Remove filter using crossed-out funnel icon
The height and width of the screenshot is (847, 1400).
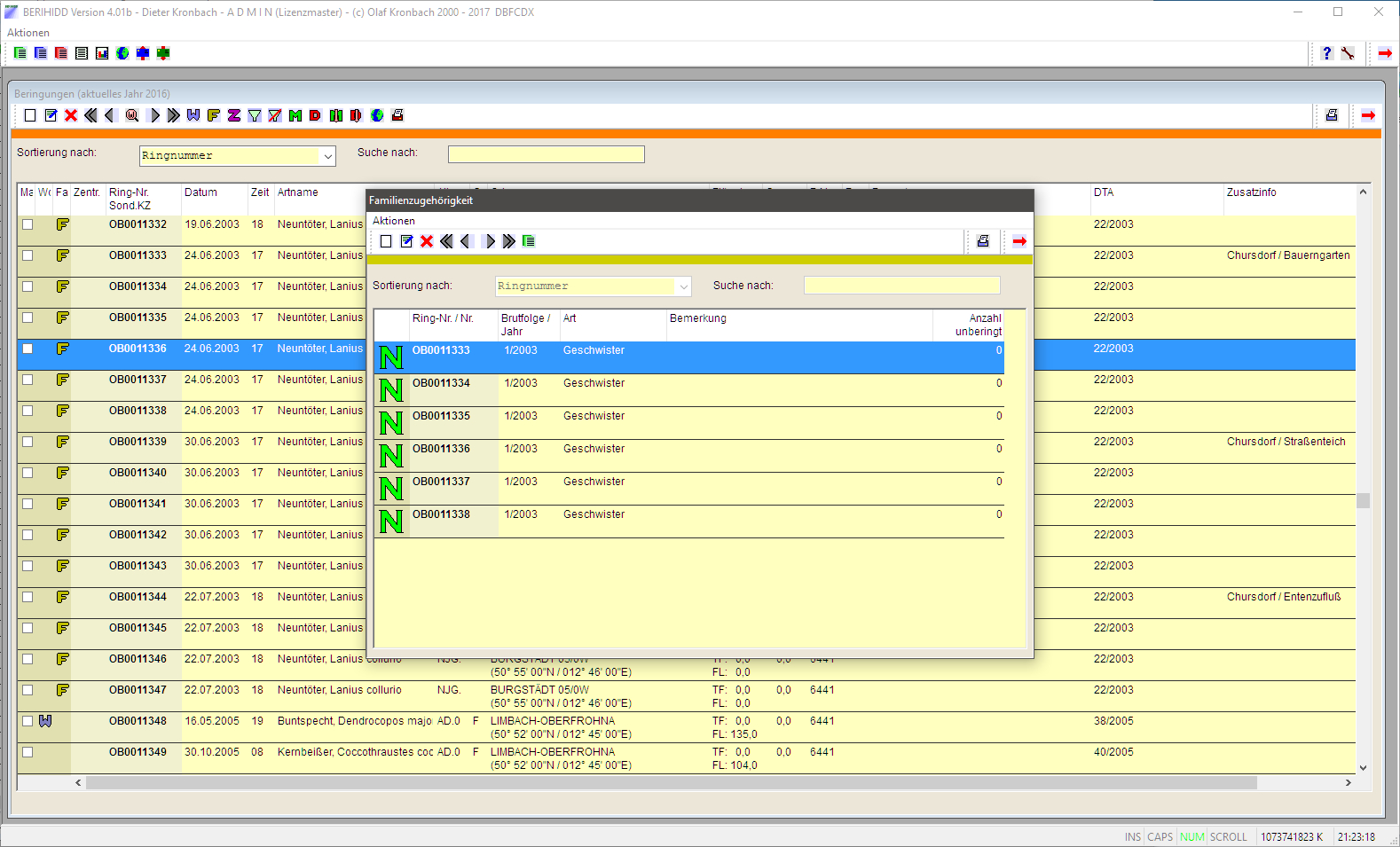(275, 115)
